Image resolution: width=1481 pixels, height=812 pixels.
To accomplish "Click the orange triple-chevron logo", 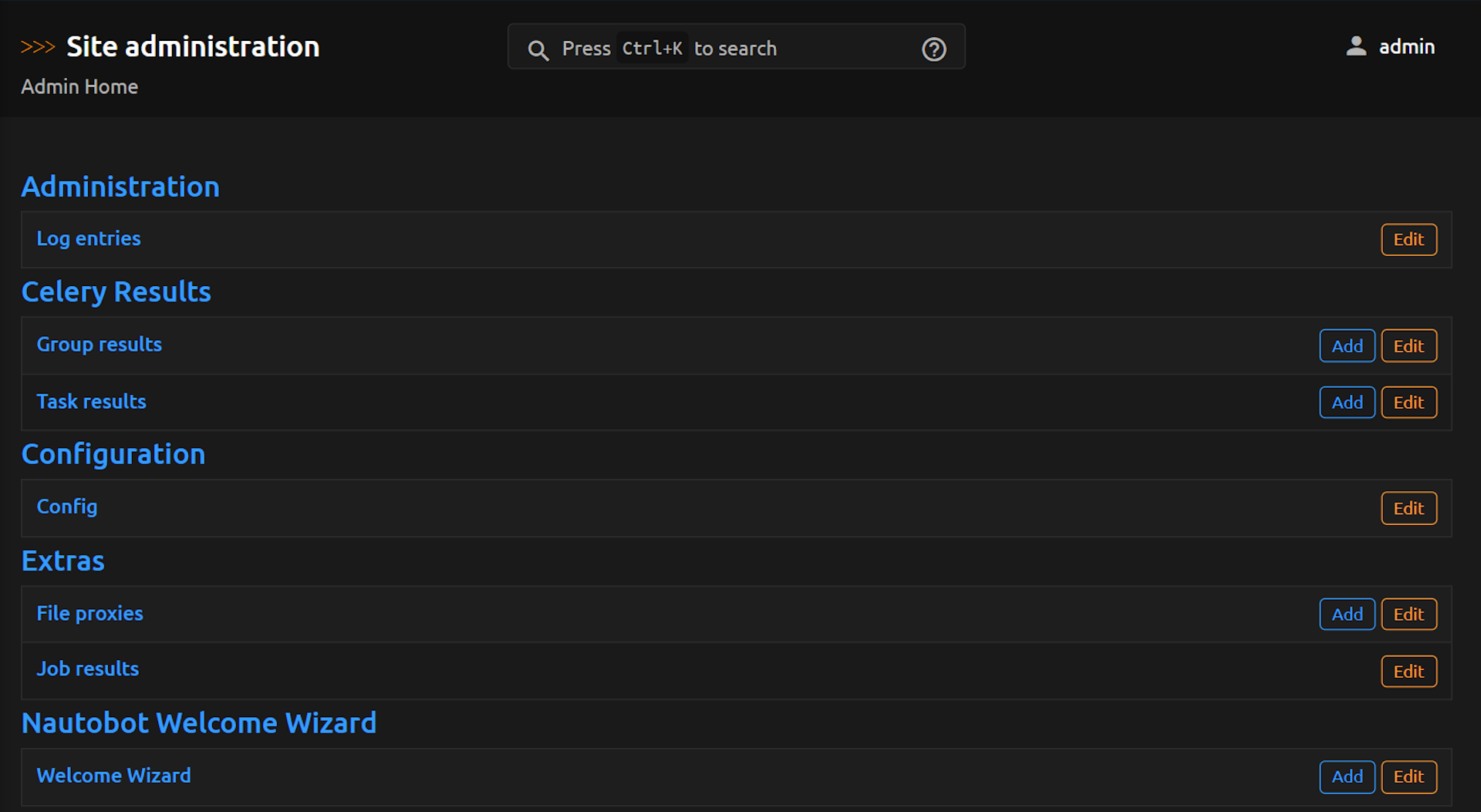I will (x=38, y=47).
